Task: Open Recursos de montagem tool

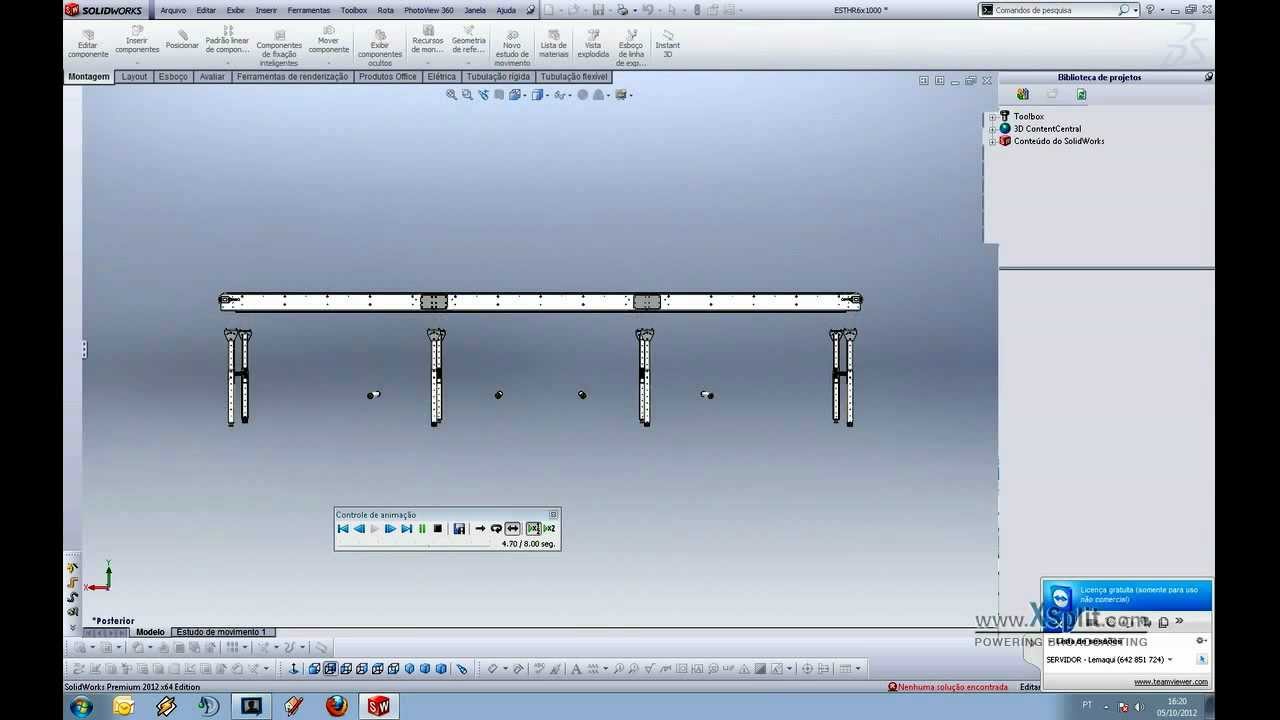Action: (428, 40)
